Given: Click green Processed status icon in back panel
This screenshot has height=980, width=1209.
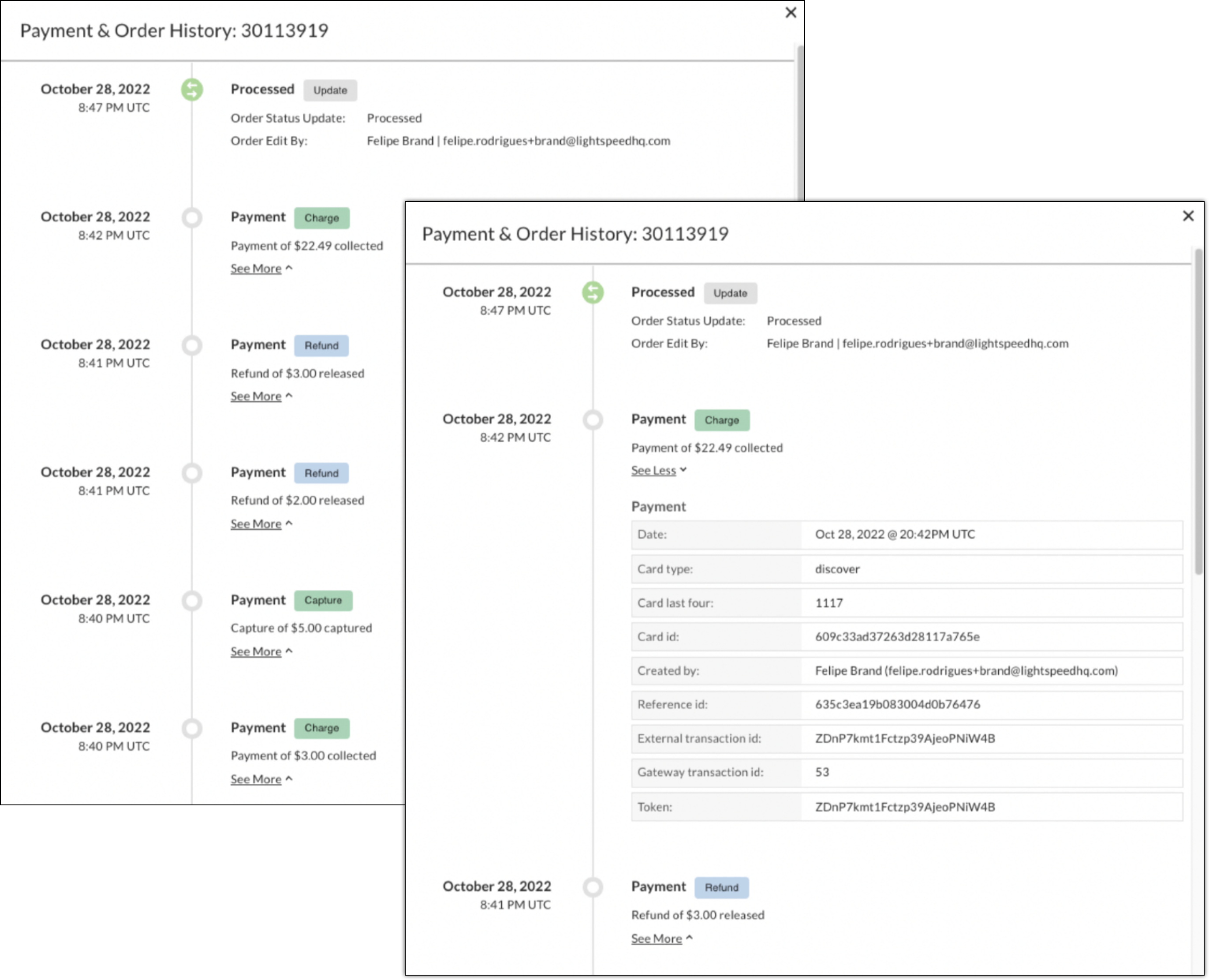Looking at the screenshot, I should (x=192, y=90).
